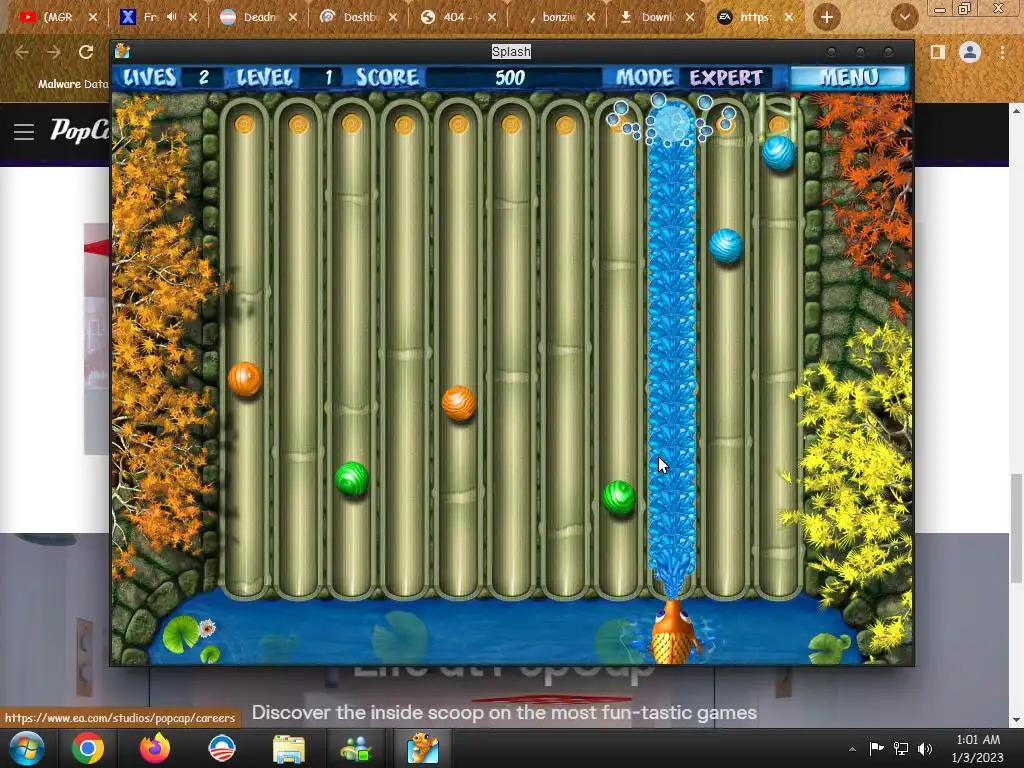1024x768 pixels.
Task: Open the tab search dropdown in Chrome
Action: click(904, 18)
